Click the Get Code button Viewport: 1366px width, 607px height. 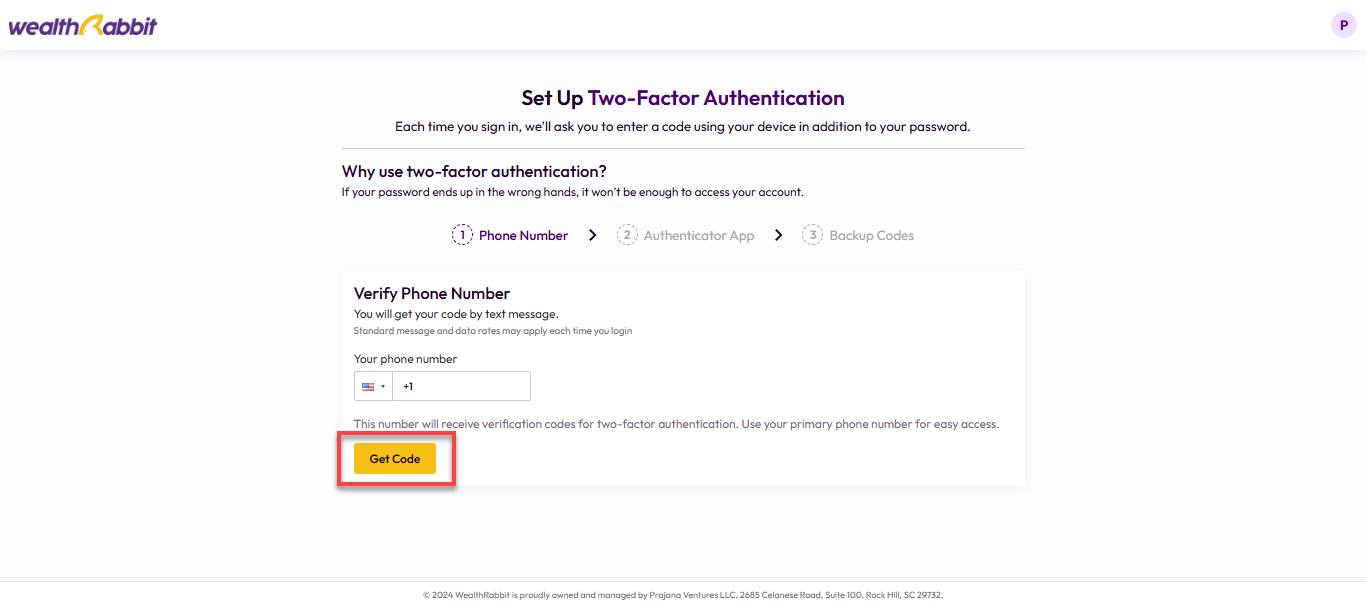(x=395, y=459)
